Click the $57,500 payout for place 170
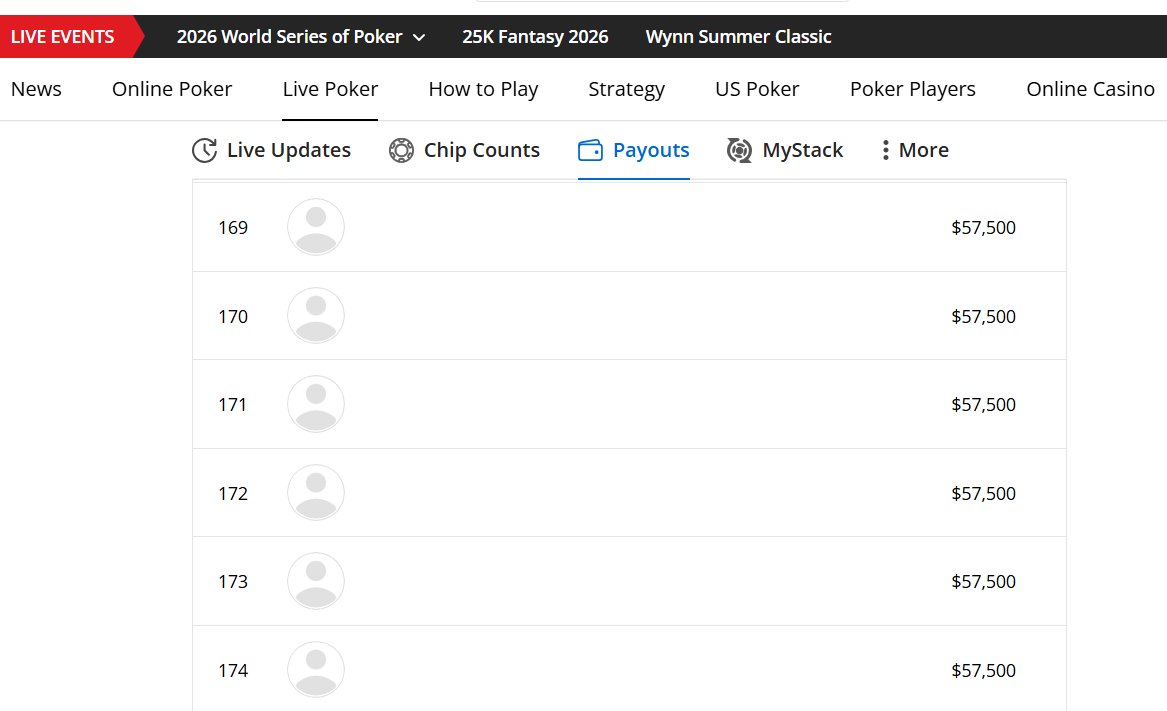Viewport: 1167px width, 711px height. point(983,316)
